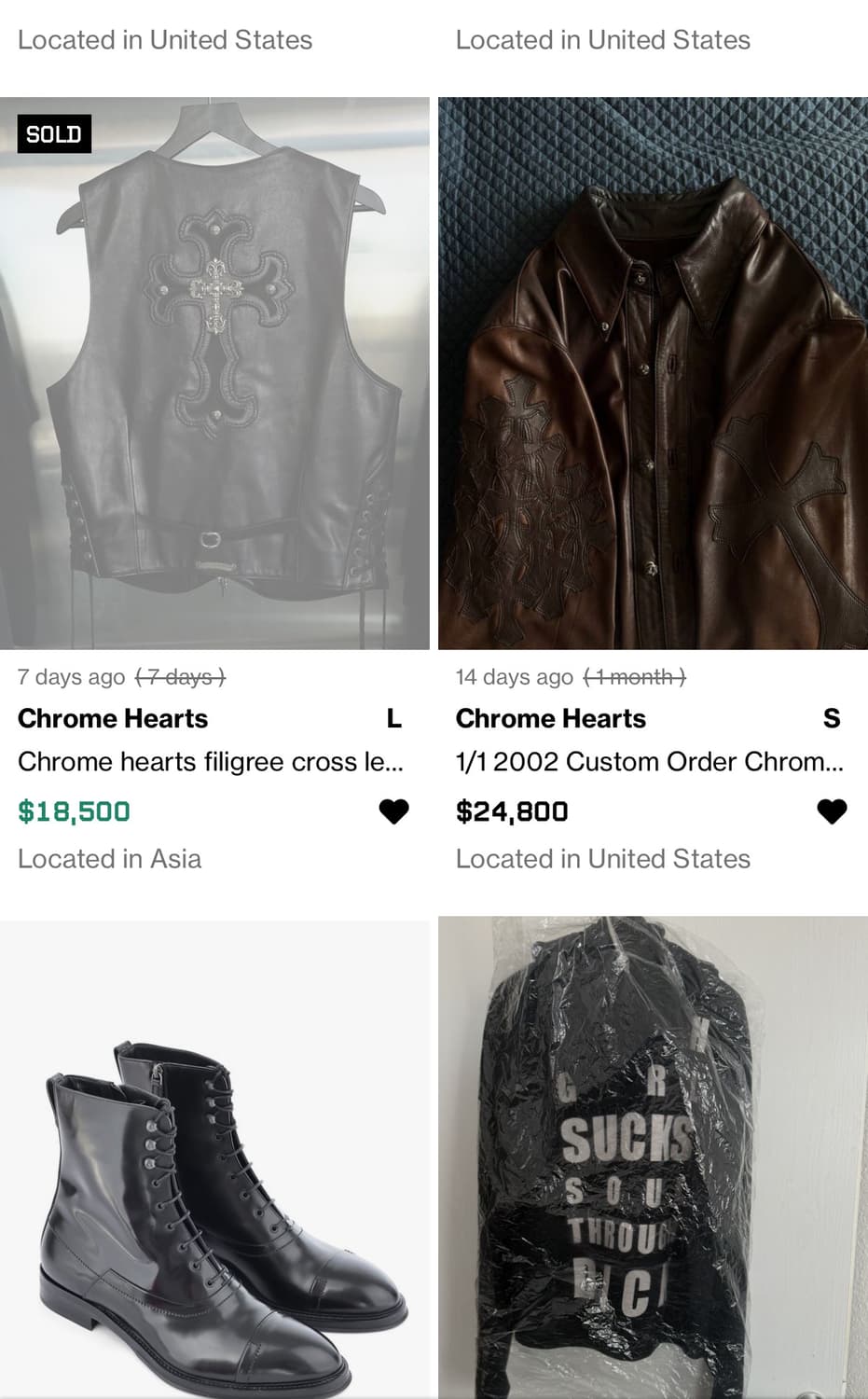Tap Chrome Hearts brand on jacket listing
Image resolution: width=868 pixels, height=1399 pixels.
pyautogui.click(x=551, y=718)
